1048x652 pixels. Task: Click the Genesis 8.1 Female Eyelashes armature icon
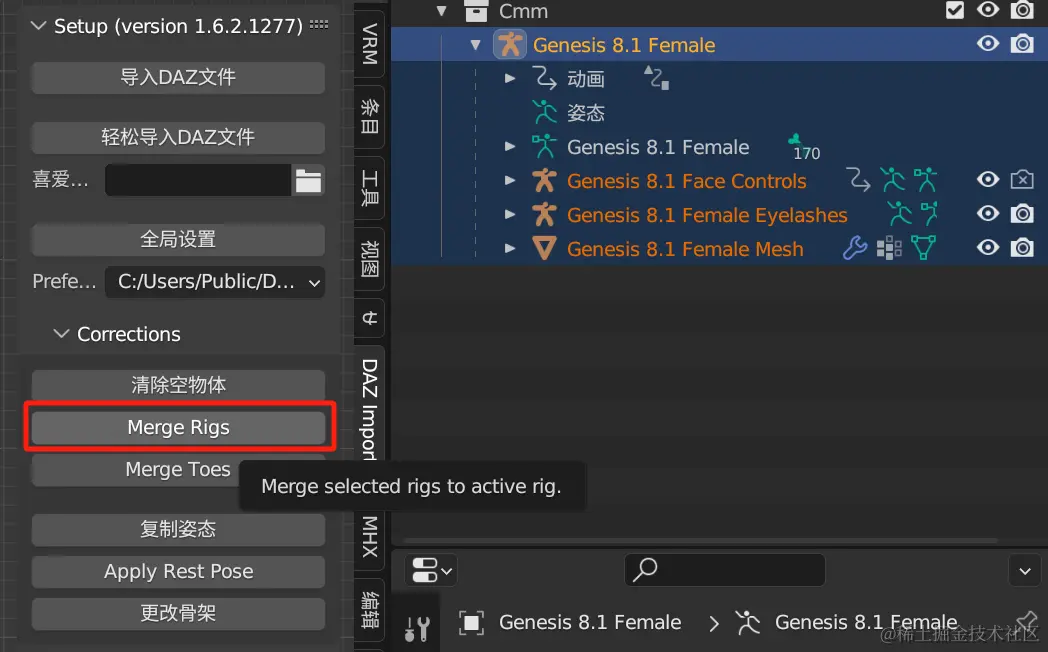tap(544, 214)
